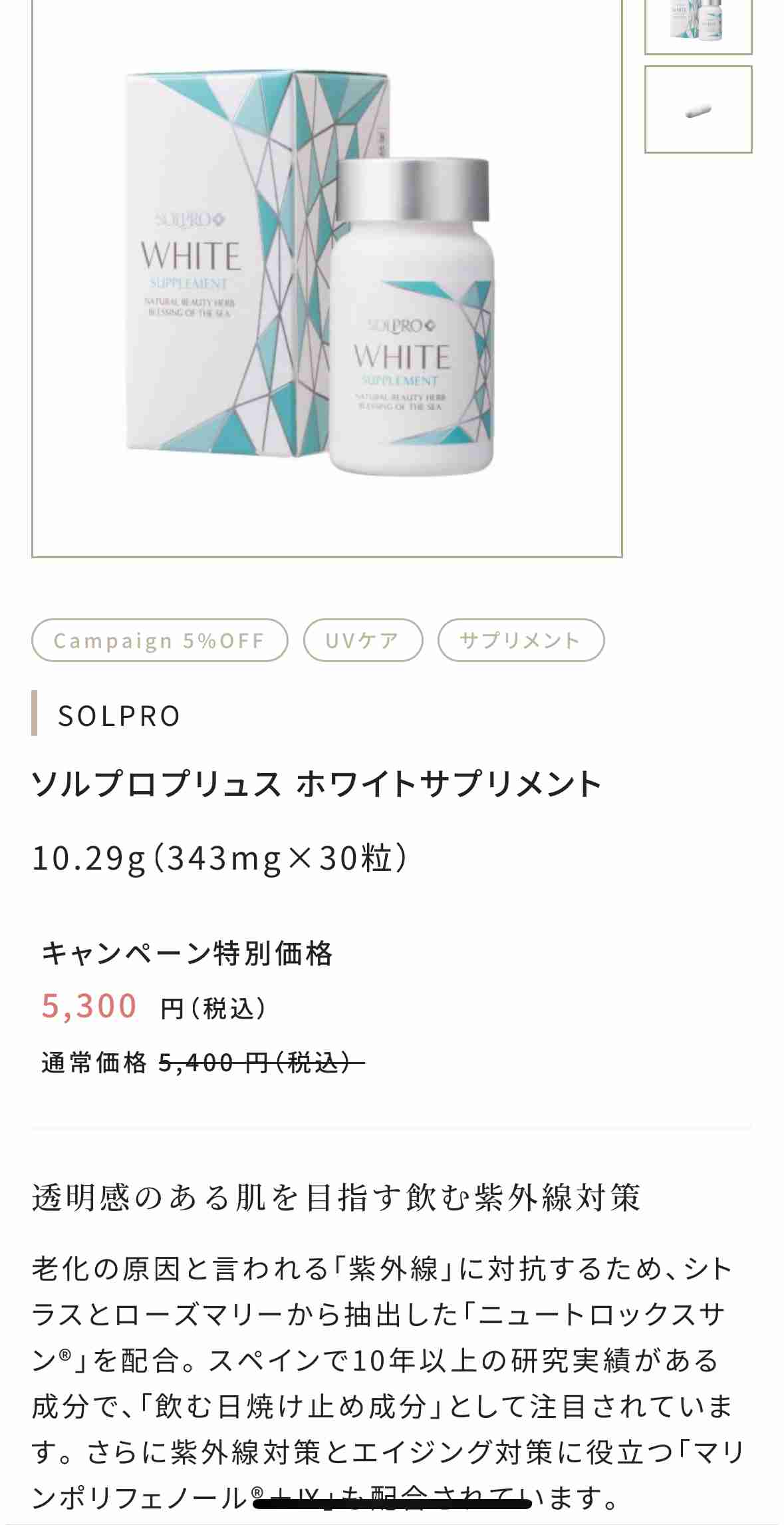This screenshot has width=784, height=1525.
Task: Tap the struck-through 5,400 円 regular price
Action: (x=262, y=1063)
